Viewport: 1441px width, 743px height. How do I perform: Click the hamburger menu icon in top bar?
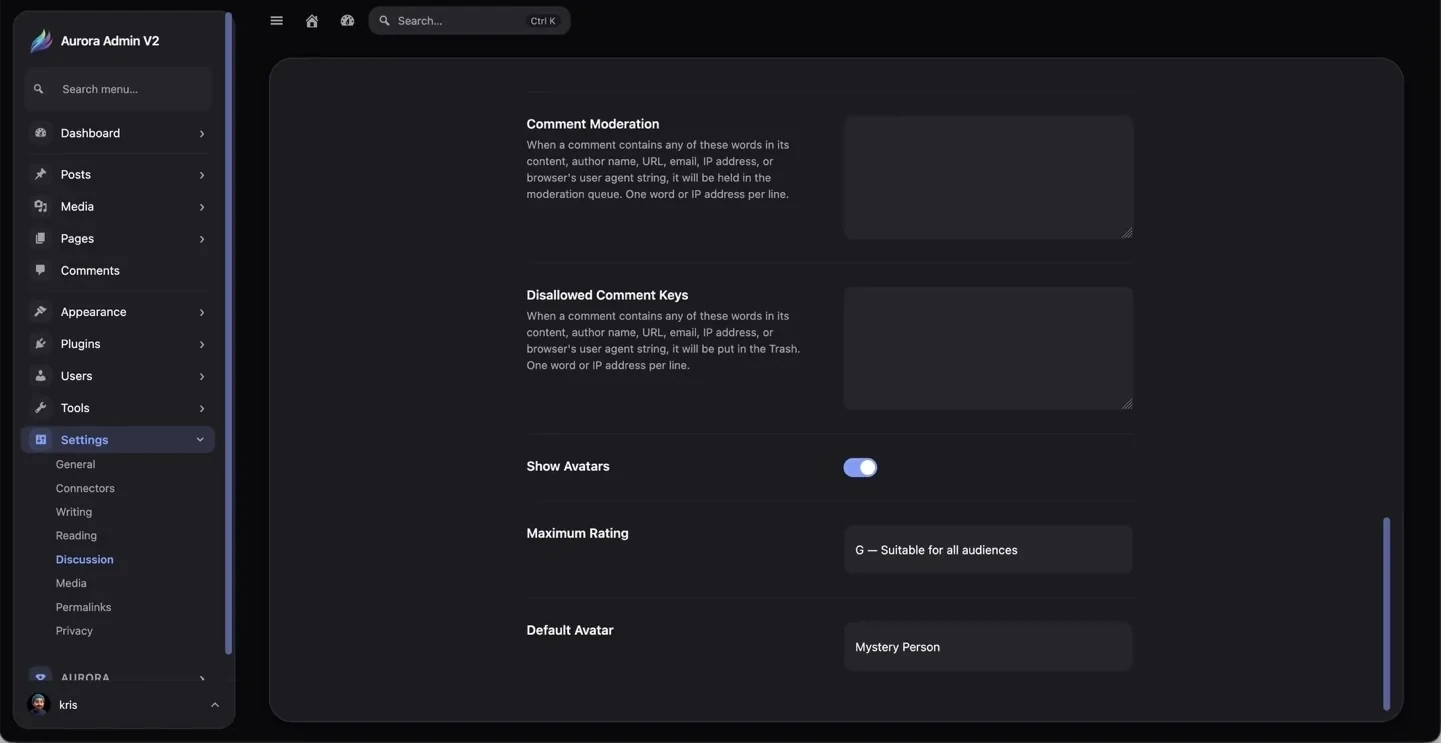point(277,21)
